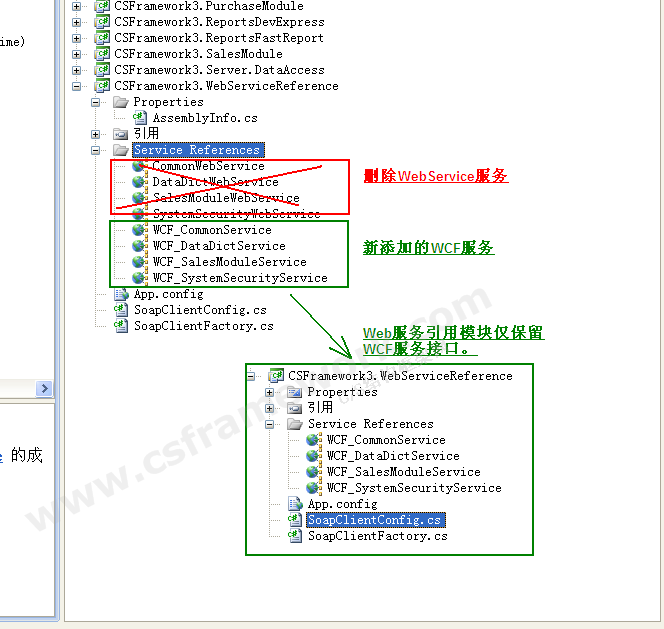This screenshot has height=629, width=664.
Task: Select the AssemblyInfo.cs file
Action: [204, 118]
